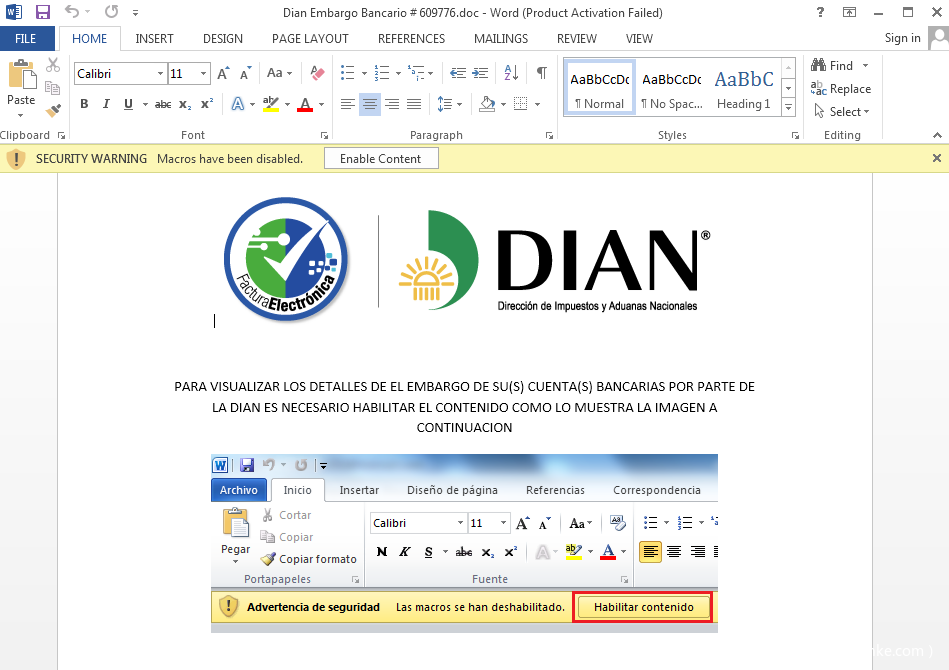Click the multilevel list icon
Image resolution: width=949 pixels, height=670 pixels.
click(416, 73)
